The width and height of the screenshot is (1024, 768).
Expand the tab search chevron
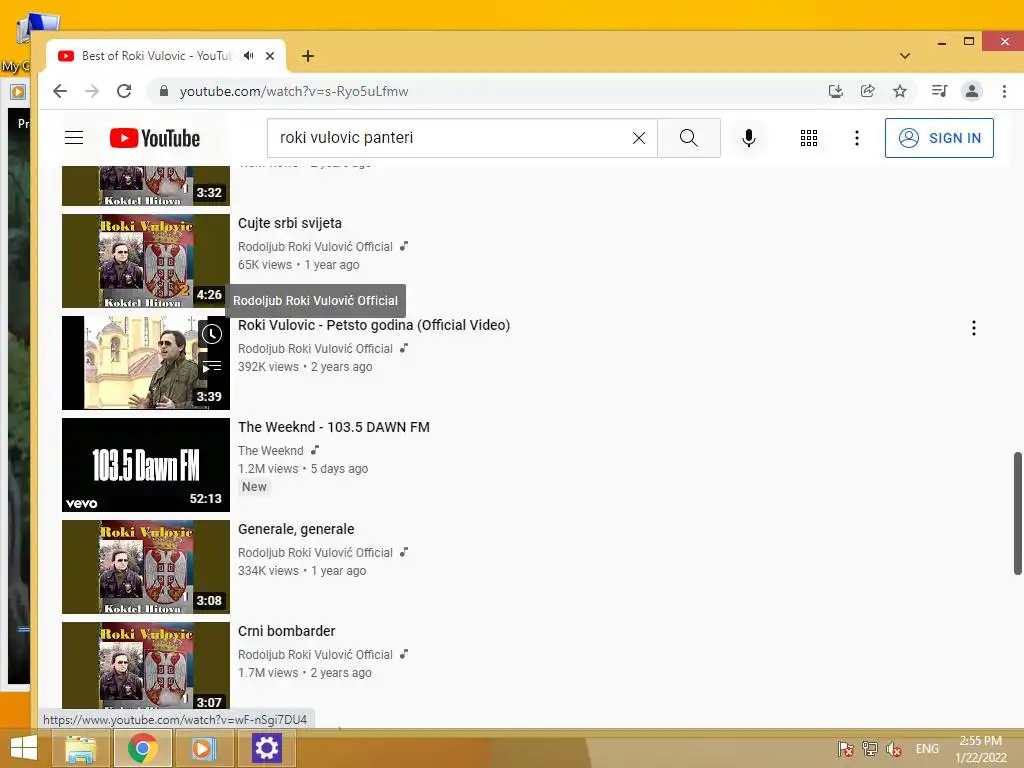[904, 56]
